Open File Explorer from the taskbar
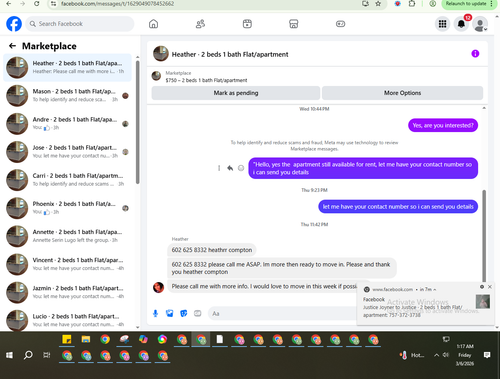 tap(86, 339)
